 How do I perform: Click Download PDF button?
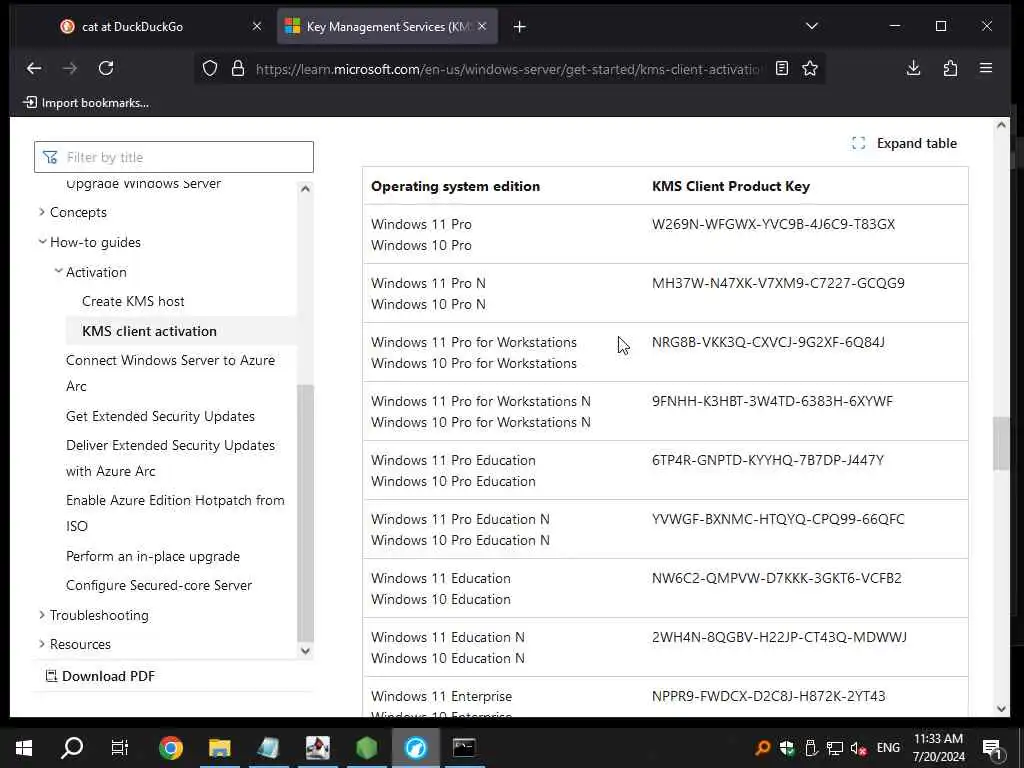(100, 676)
